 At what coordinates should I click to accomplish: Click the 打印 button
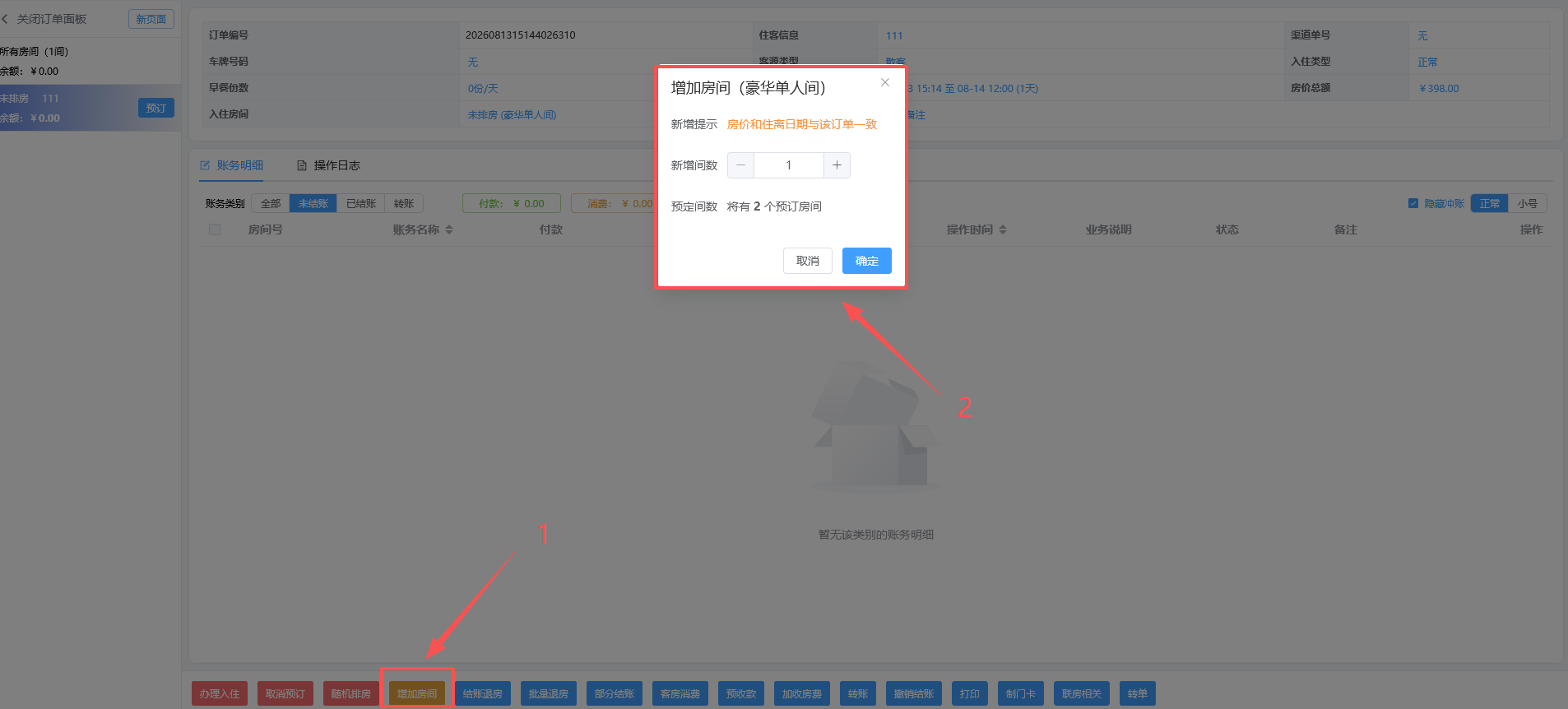tap(970, 693)
